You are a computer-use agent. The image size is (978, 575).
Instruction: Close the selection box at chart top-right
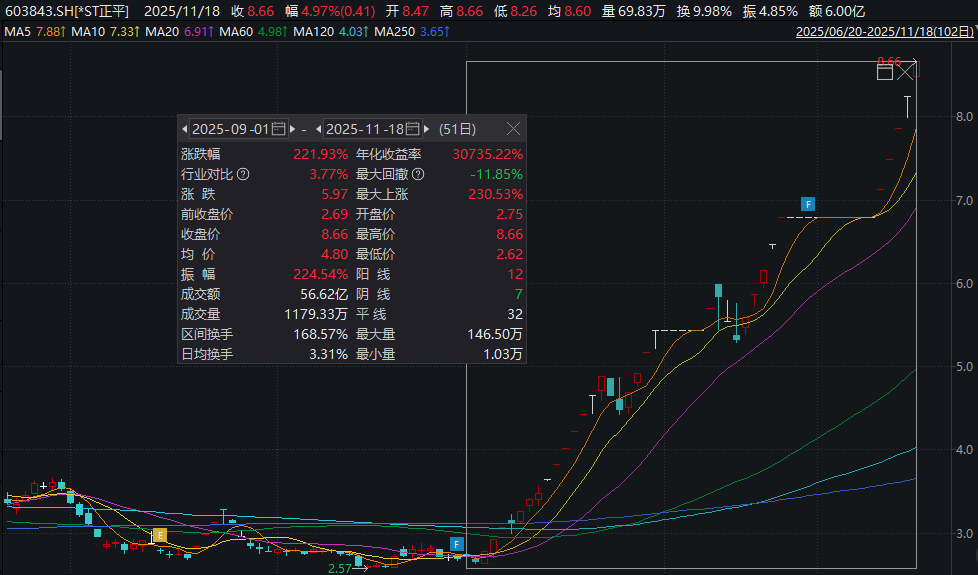point(905,72)
